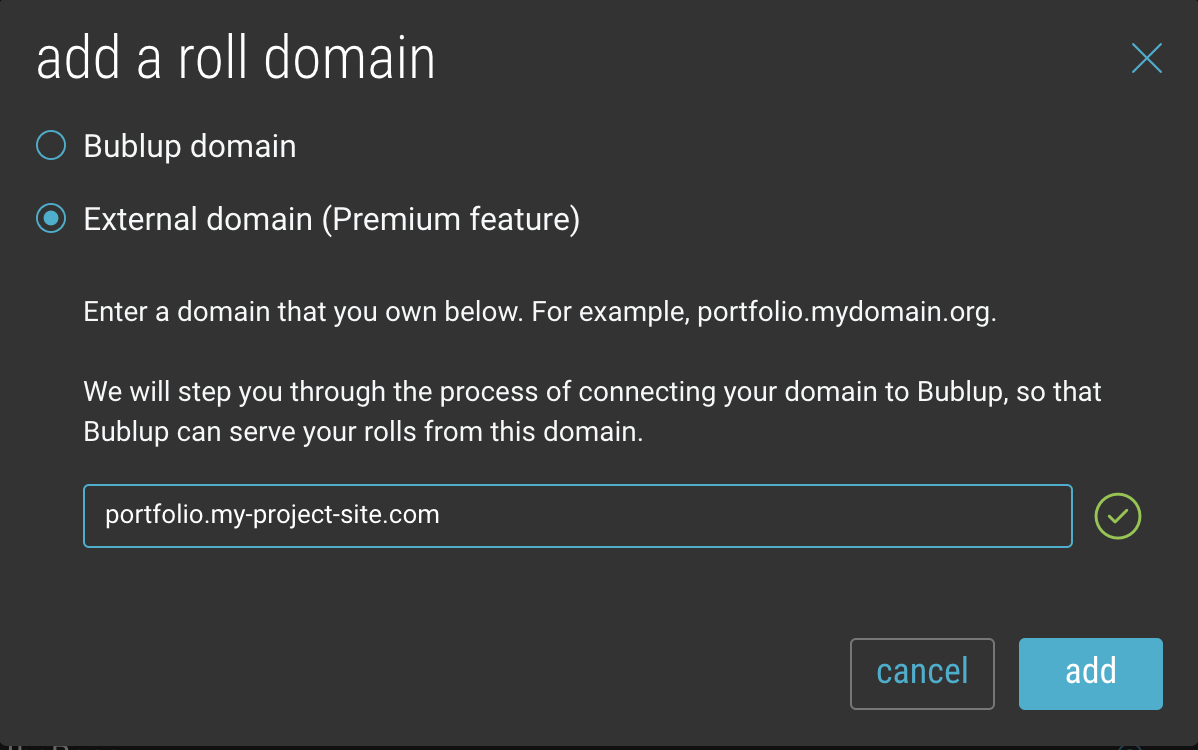Click the empty area inside the domain field
The image size is (1198, 750).
click(756, 516)
